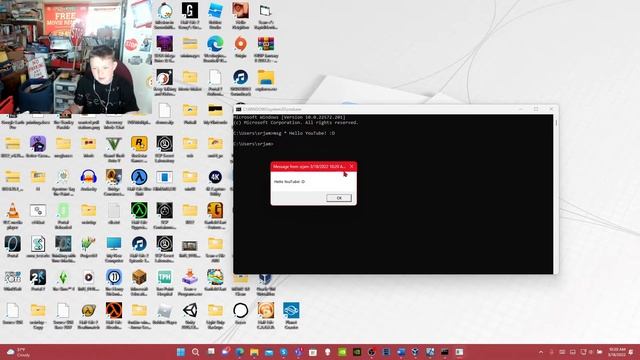Viewport: 640px width, 360px height.
Task: Select the Hello YouTube message text
Action: click(x=289, y=182)
